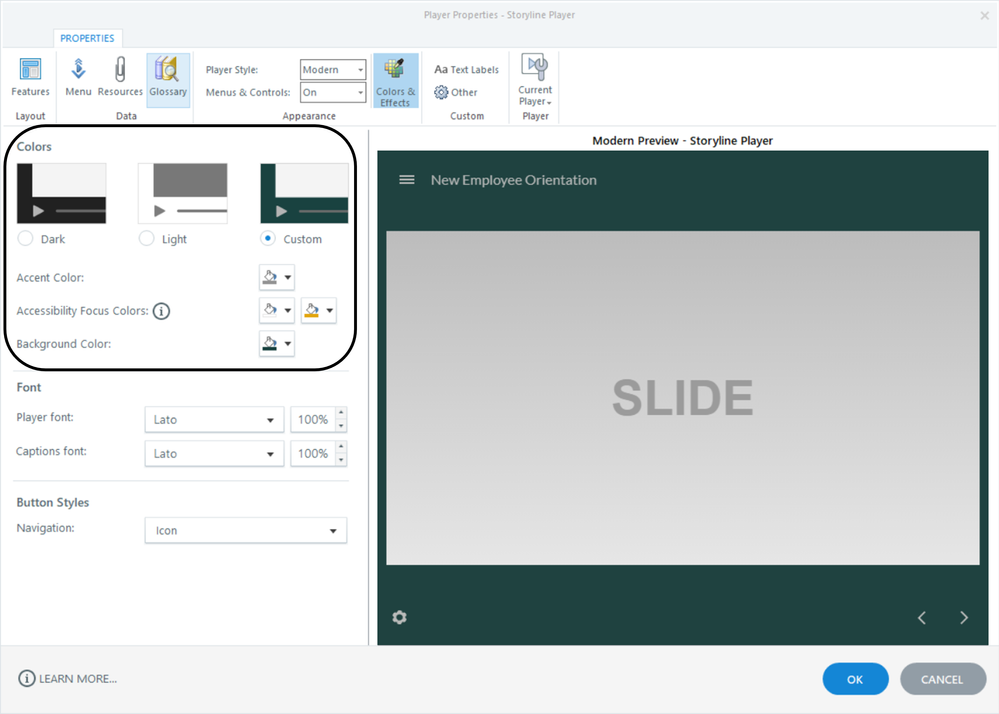The height and width of the screenshot is (714, 999).
Task: Open the Current Player menu
Action: pyautogui.click(x=535, y=81)
